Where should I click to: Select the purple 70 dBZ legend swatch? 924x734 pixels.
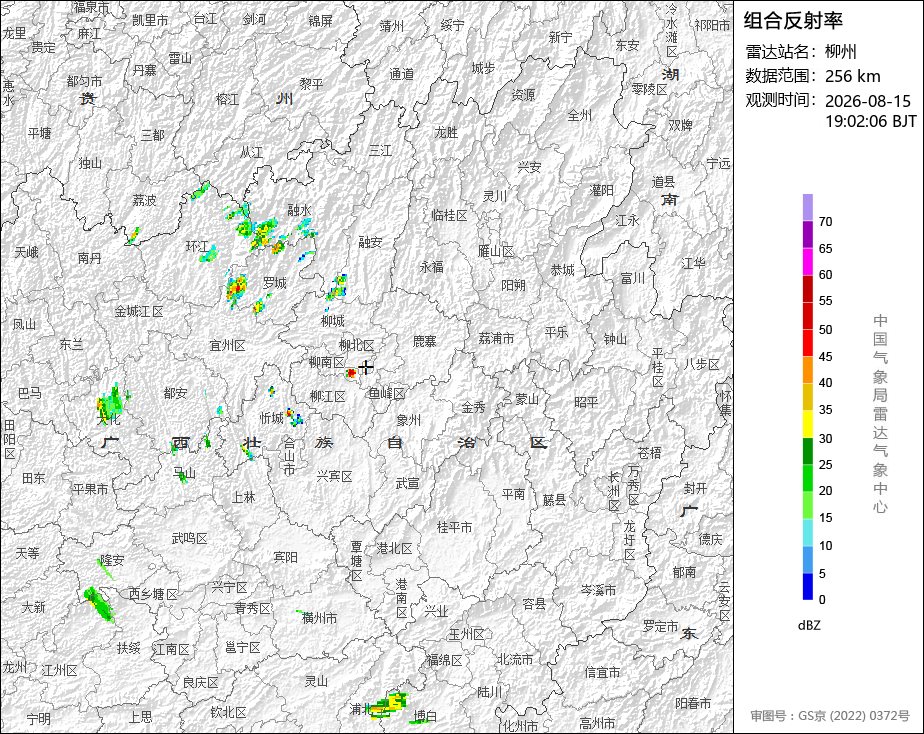pyautogui.click(x=807, y=207)
